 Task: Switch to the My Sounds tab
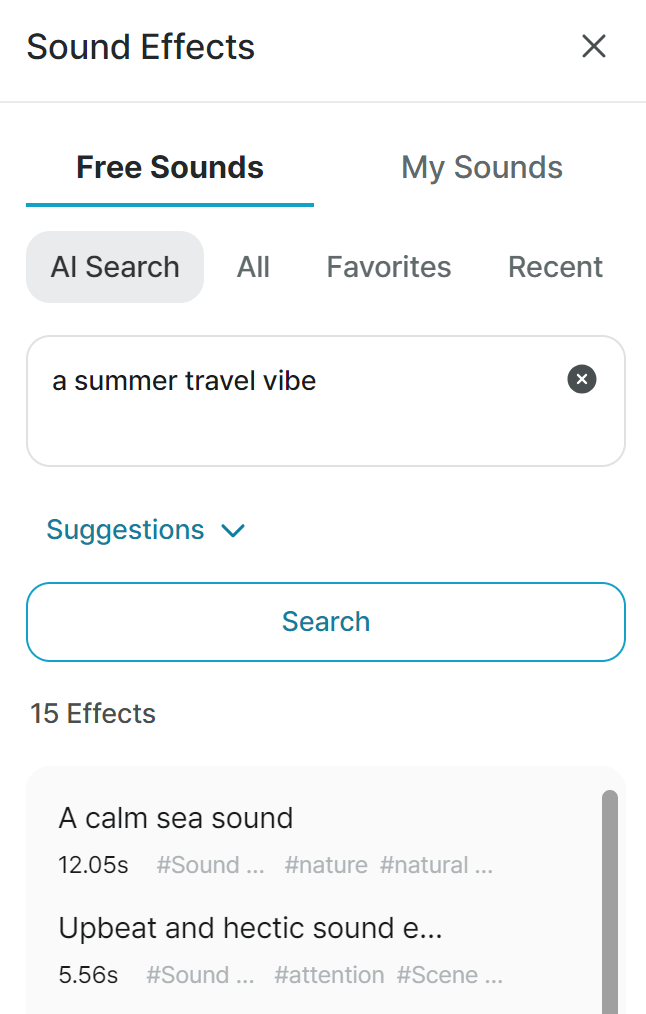482,167
